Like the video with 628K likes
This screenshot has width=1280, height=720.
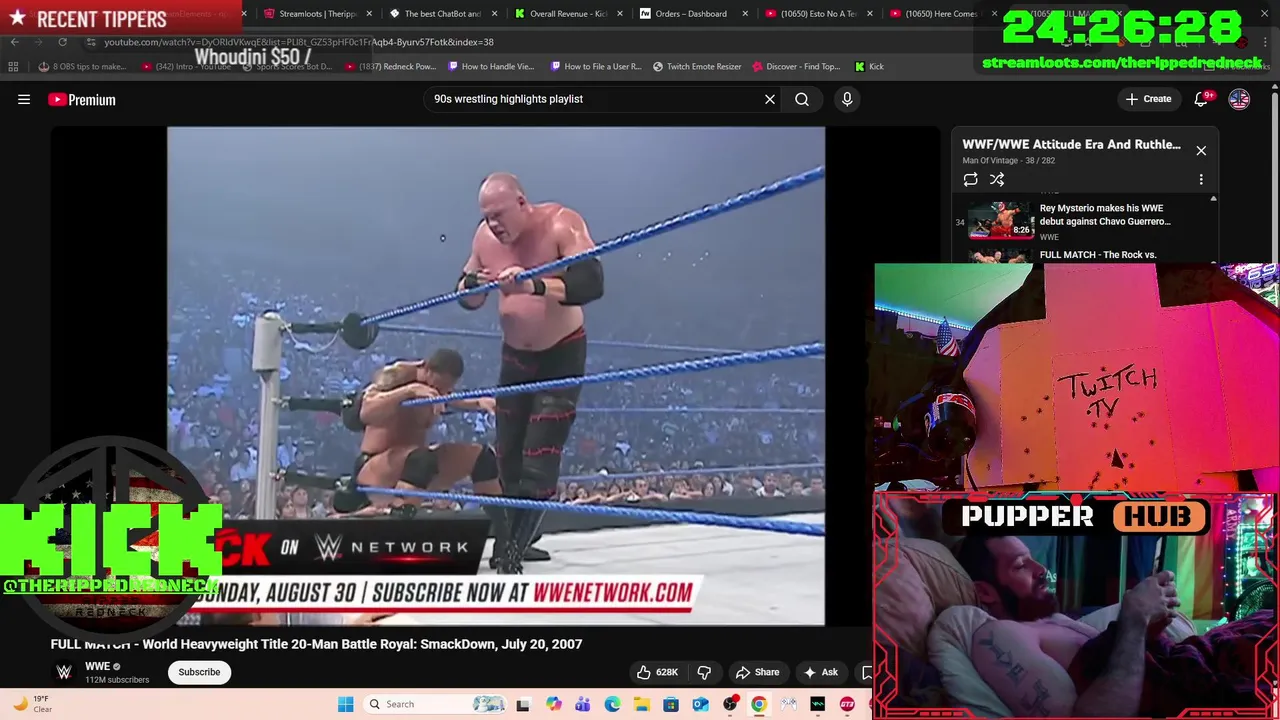[657, 672]
